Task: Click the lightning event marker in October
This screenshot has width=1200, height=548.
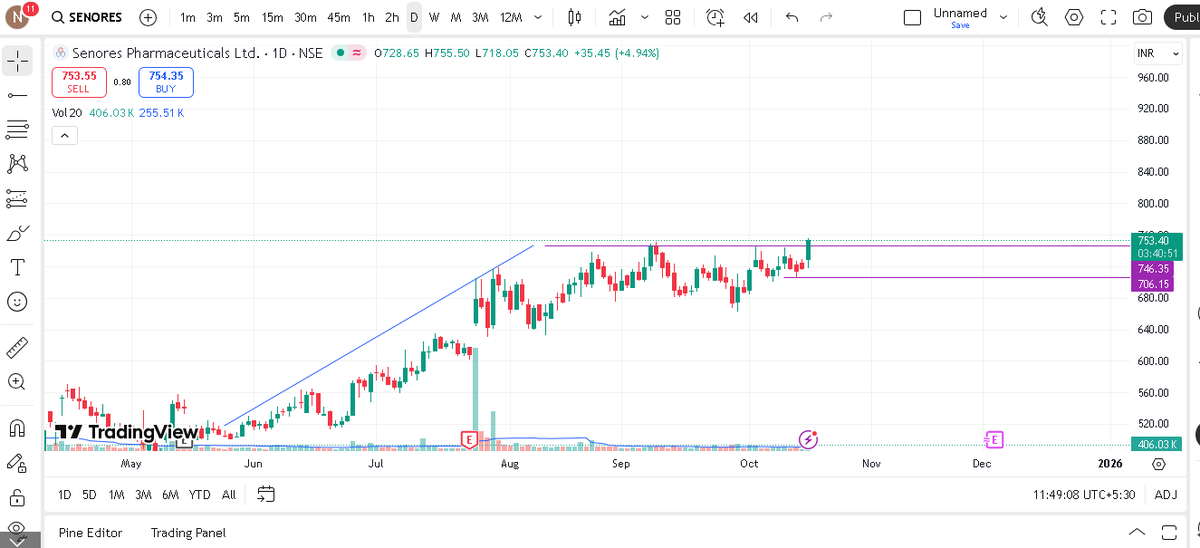Action: click(x=809, y=439)
